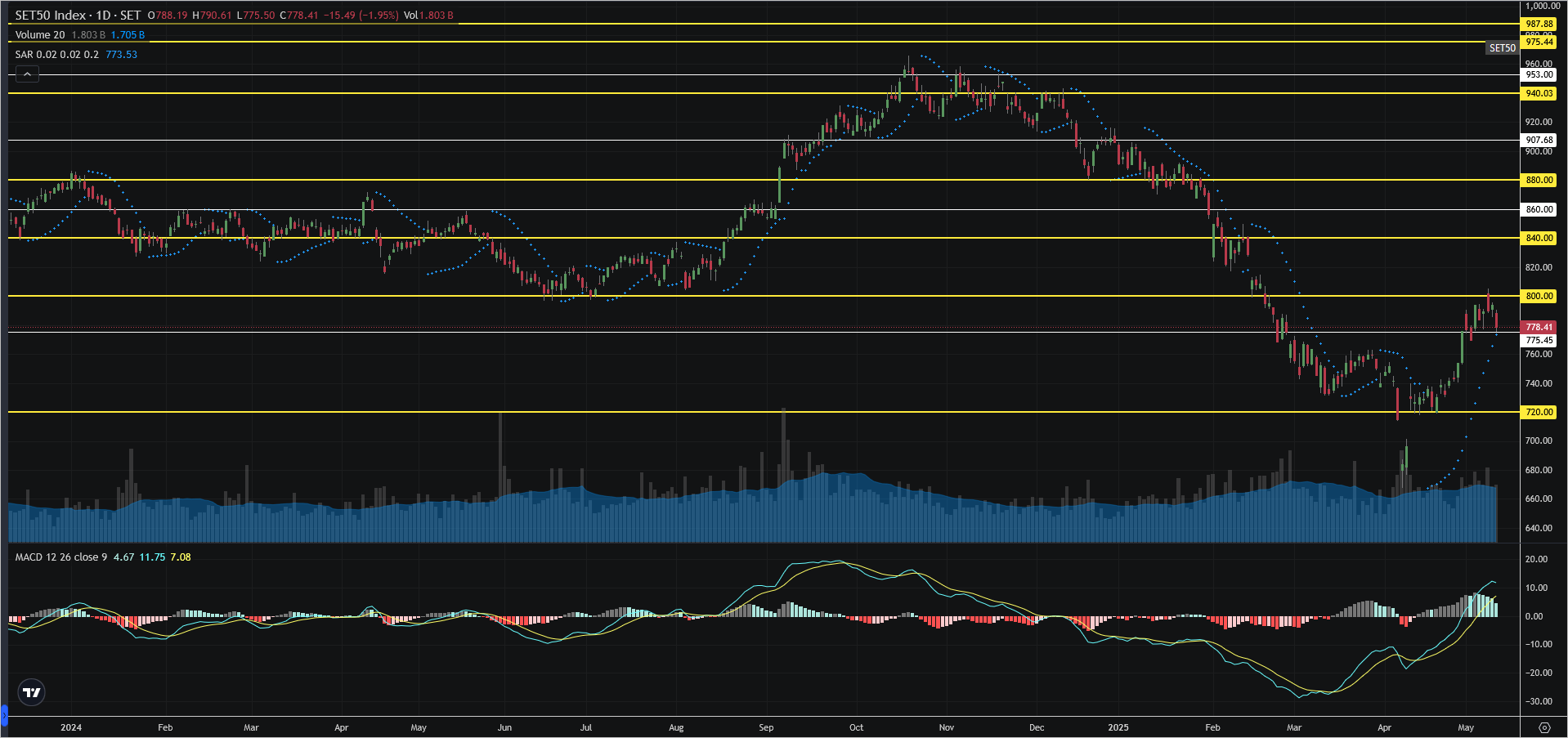Click the Vol 1.803 B header value
1568x738 pixels.
pos(428,16)
